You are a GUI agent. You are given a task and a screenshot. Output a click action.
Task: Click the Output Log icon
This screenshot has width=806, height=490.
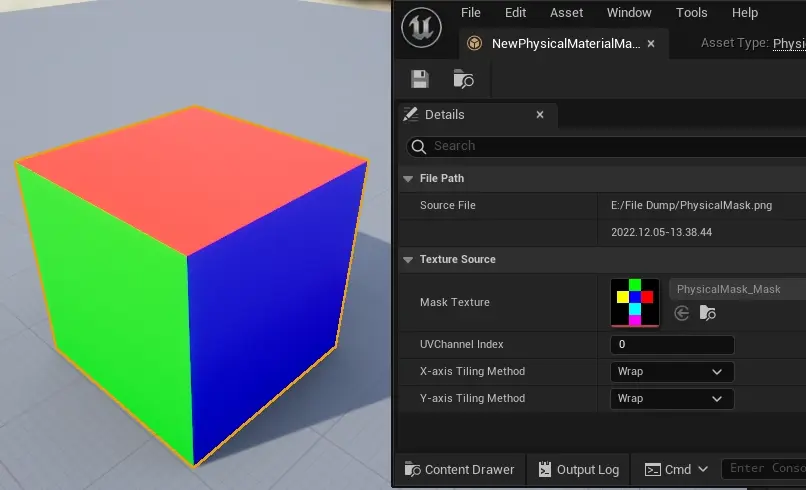[x=545, y=469]
